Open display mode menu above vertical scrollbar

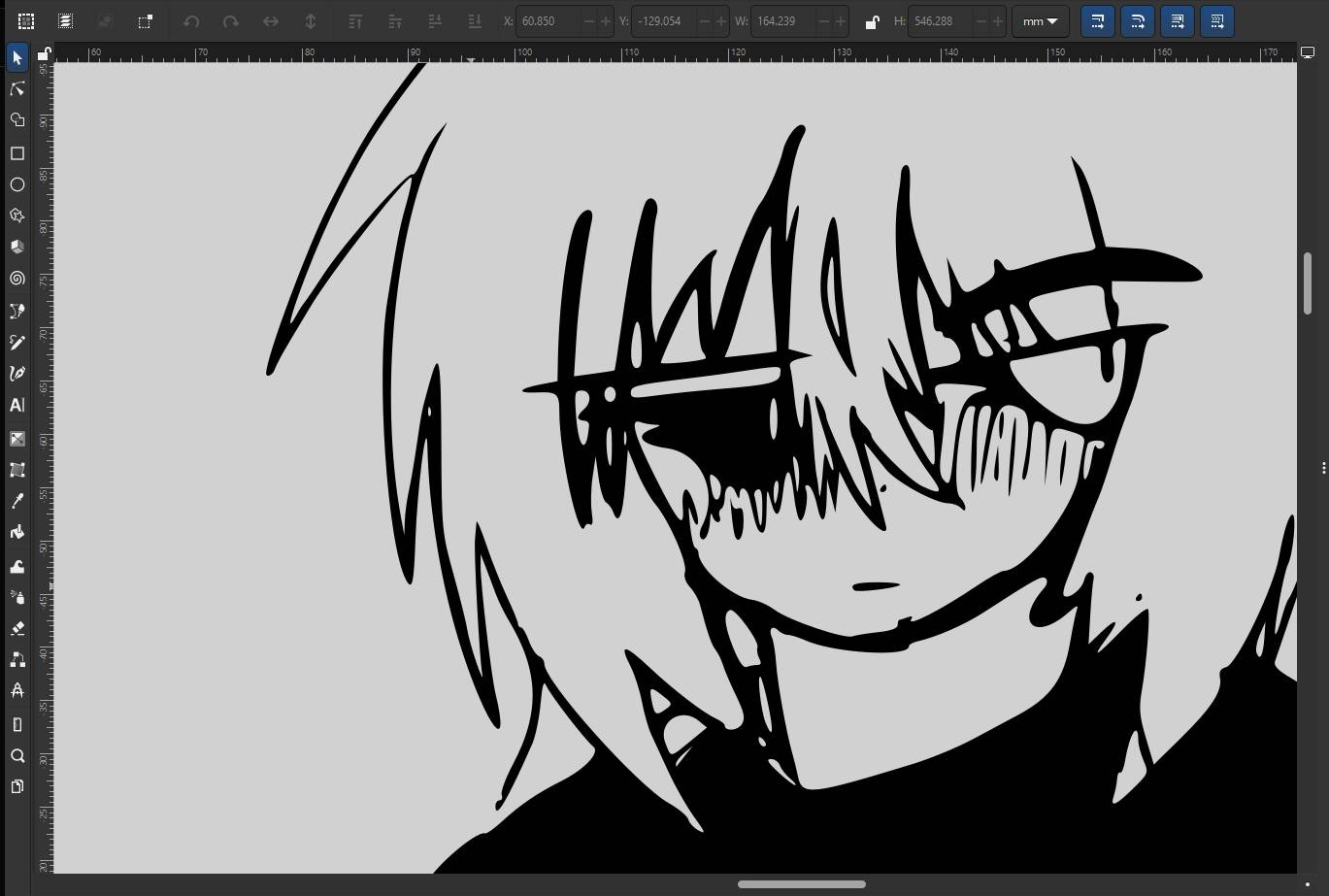pos(1308,53)
